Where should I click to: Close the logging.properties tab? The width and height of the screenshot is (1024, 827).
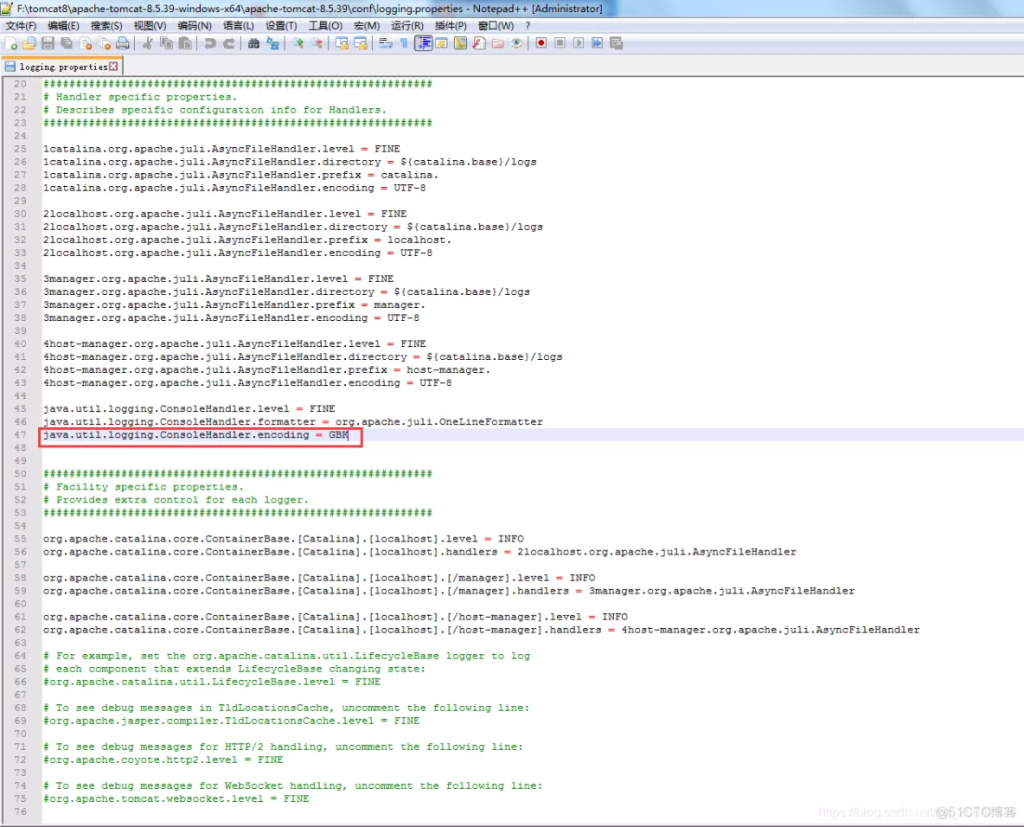[113, 66]
